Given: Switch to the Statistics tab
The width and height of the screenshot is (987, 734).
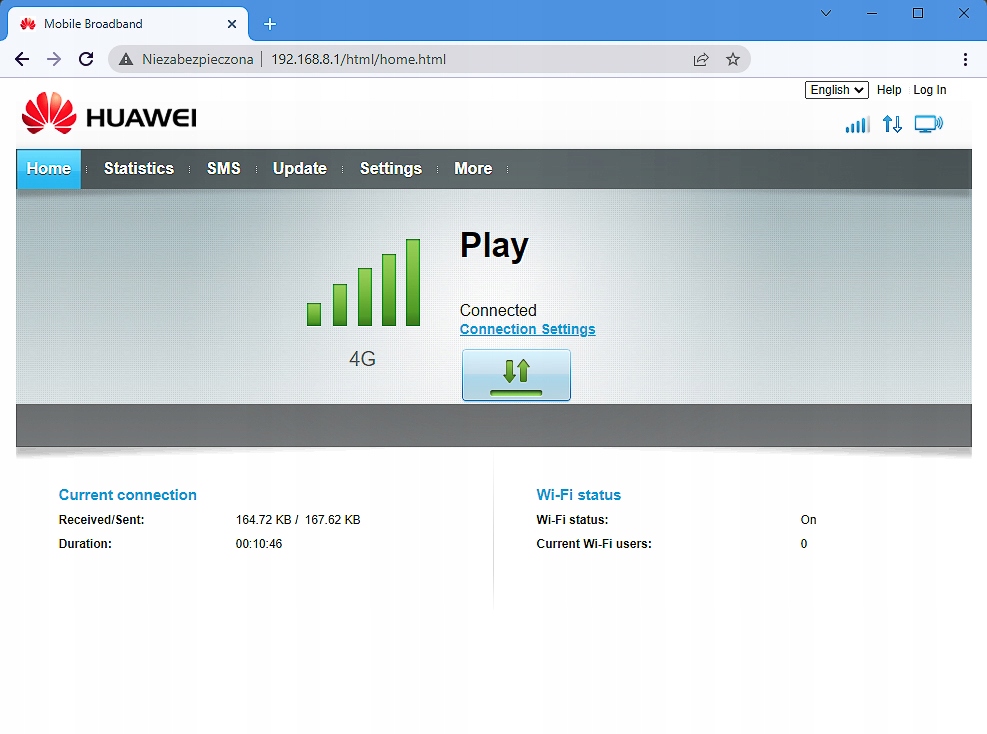Looking at the screenshot, I should 138,169.
